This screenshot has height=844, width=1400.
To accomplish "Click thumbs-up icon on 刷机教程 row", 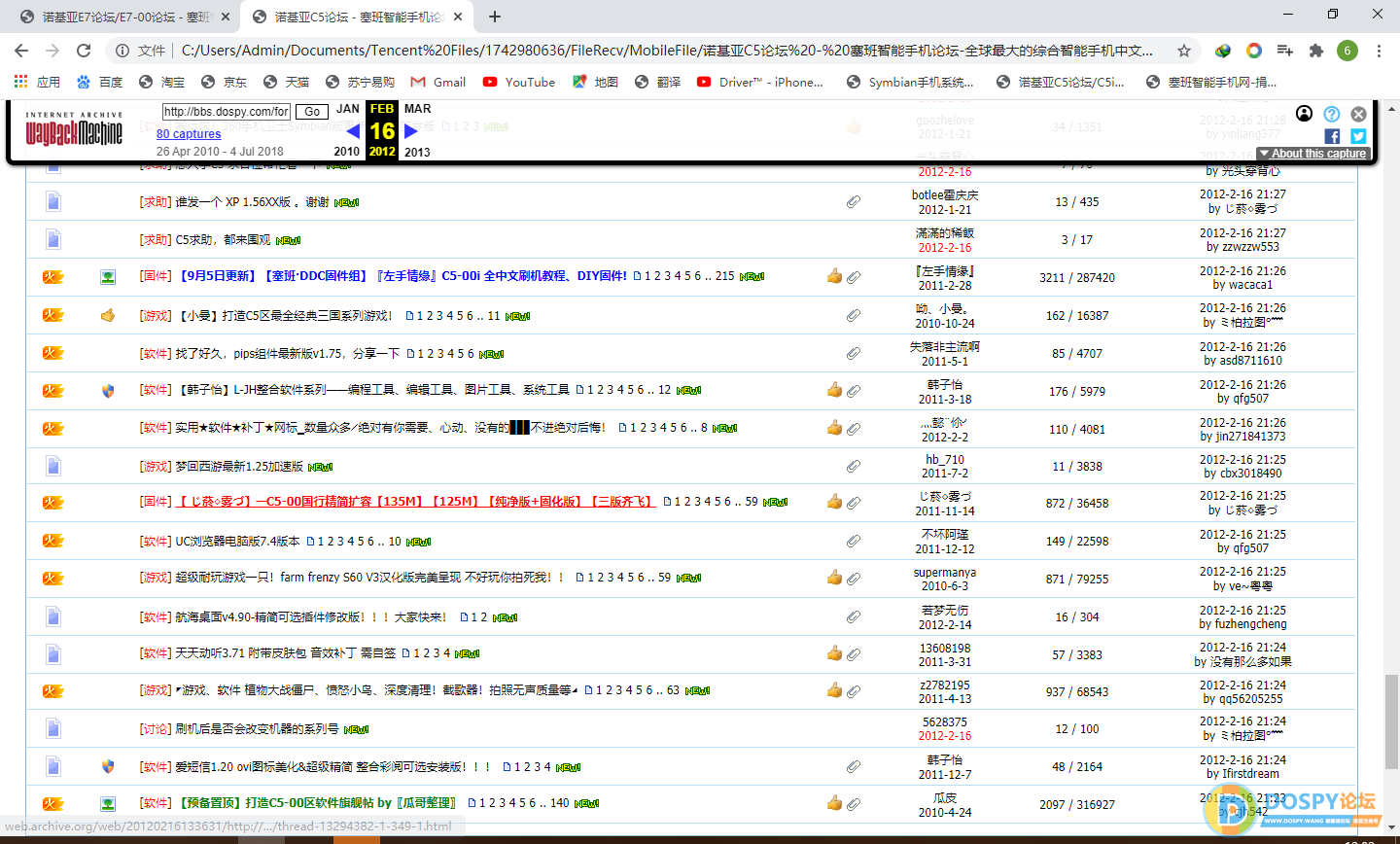I will (x=834, y=276).
